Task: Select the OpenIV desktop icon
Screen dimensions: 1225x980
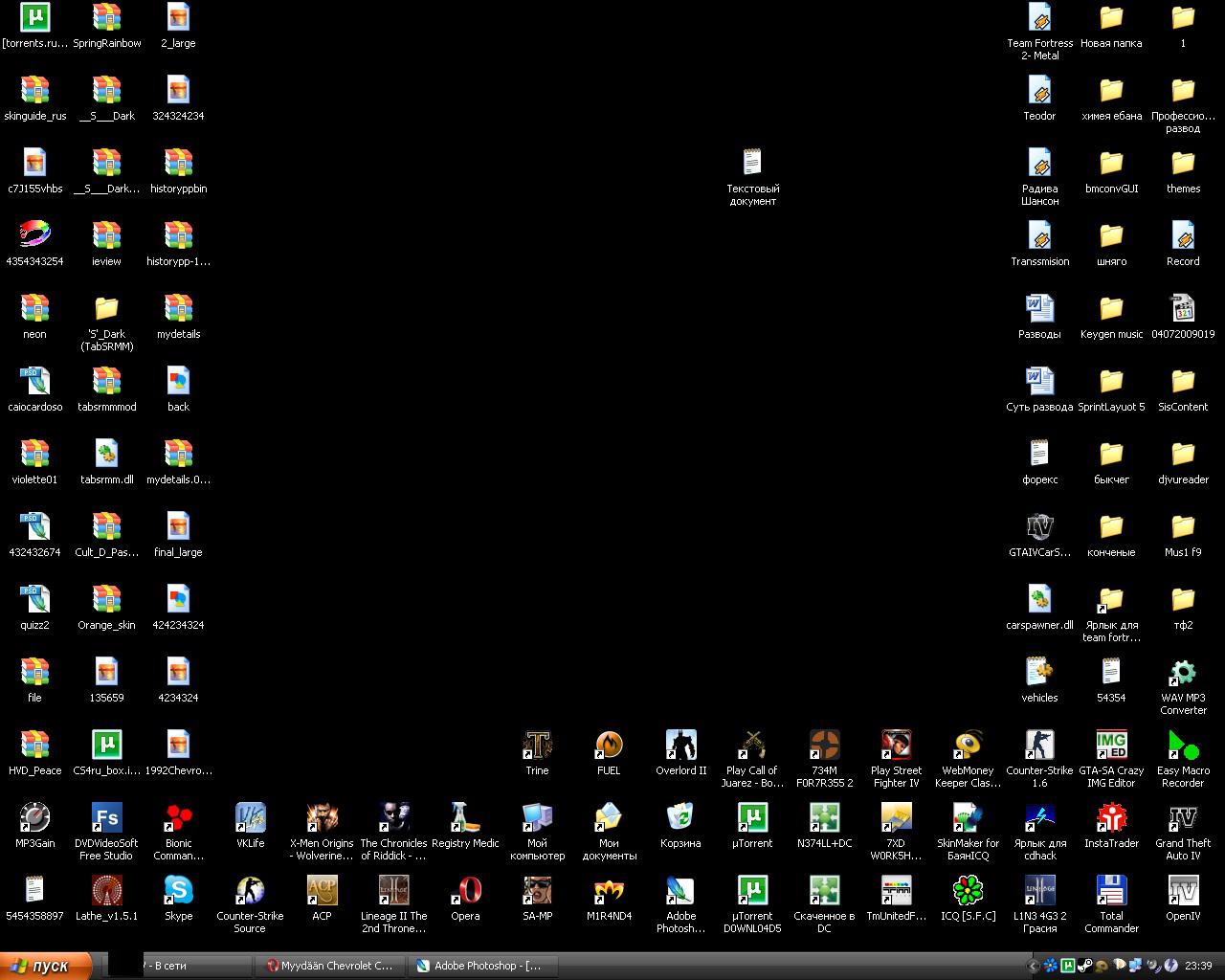Action: click(x=1183, y=890)
